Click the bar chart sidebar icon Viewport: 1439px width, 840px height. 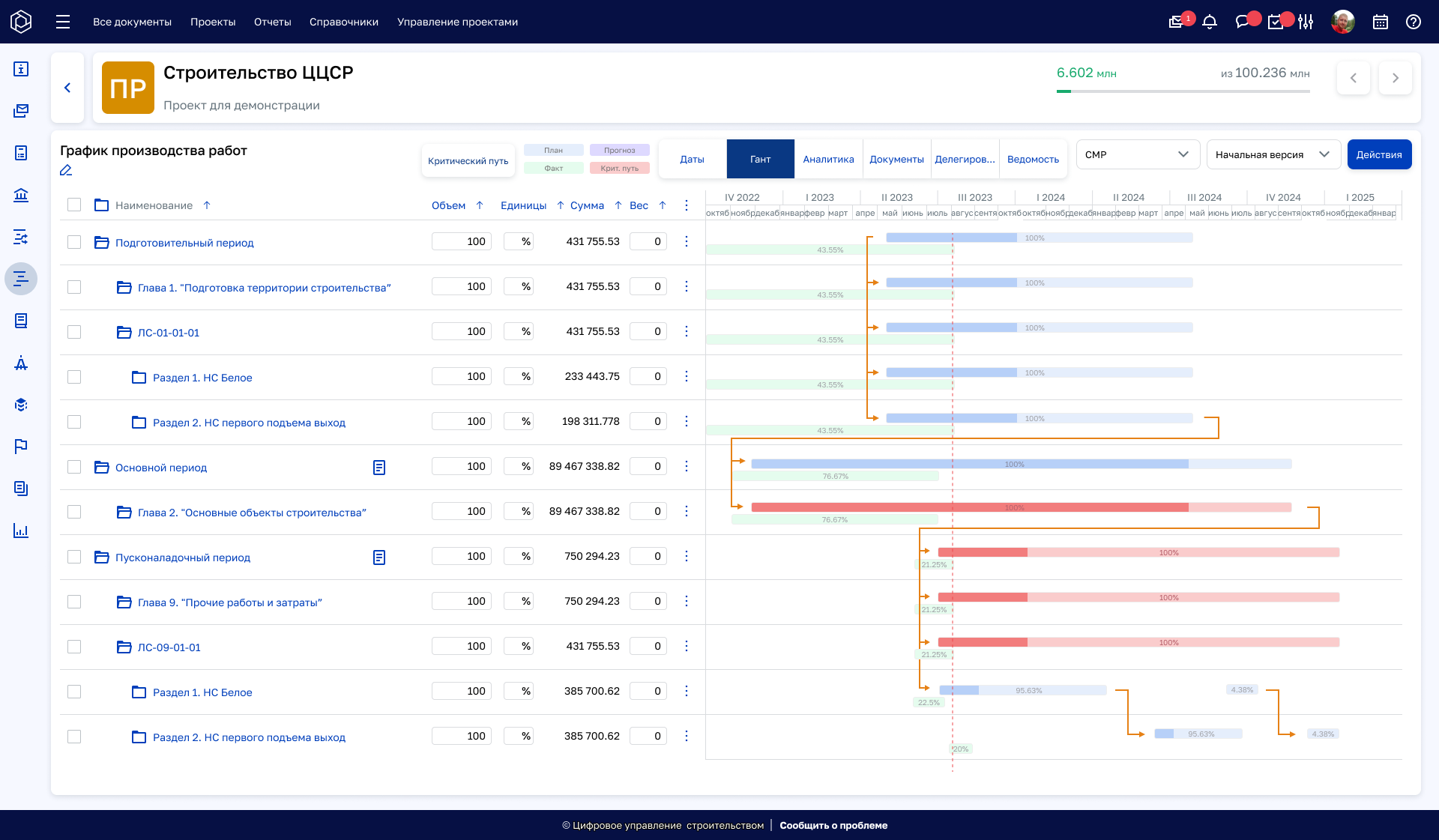21,531
